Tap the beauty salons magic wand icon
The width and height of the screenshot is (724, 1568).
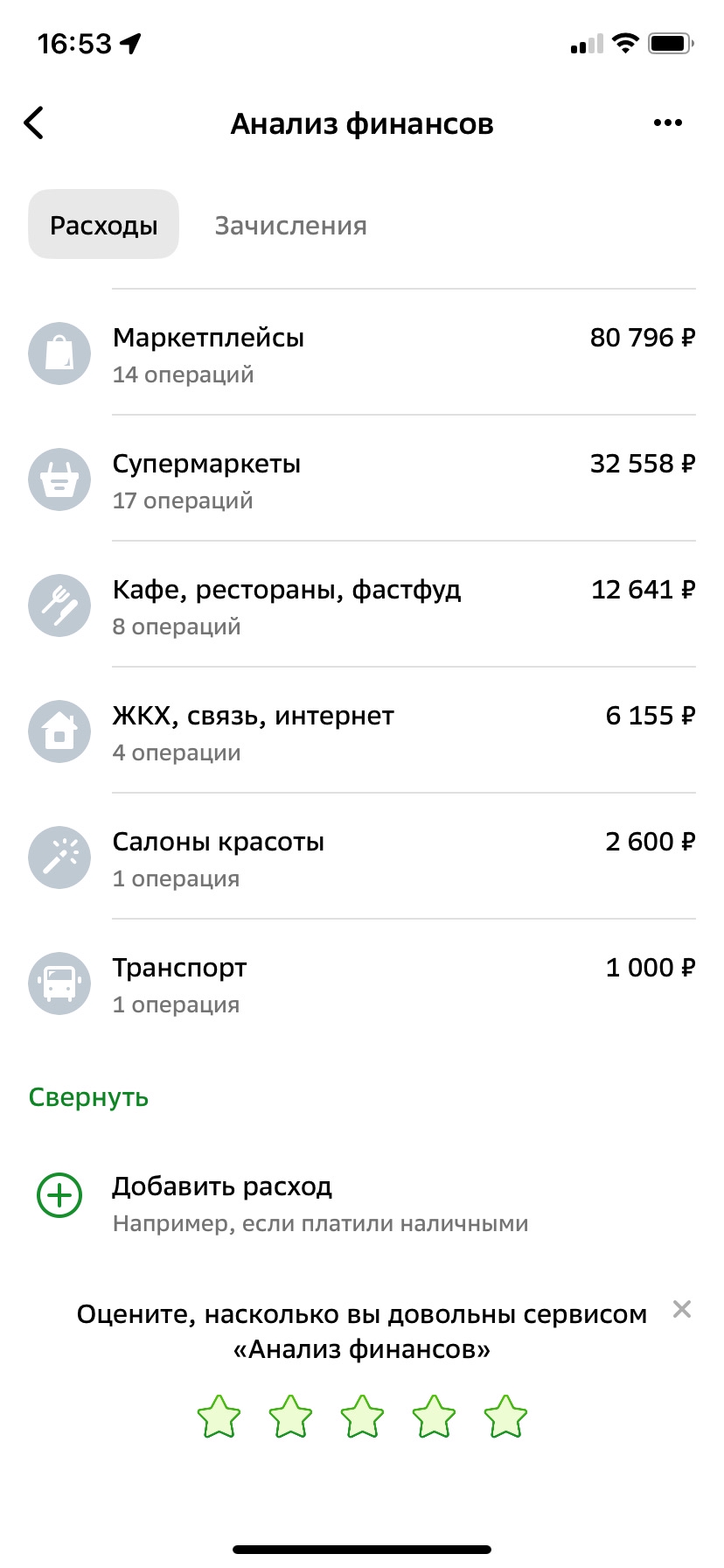59,857
